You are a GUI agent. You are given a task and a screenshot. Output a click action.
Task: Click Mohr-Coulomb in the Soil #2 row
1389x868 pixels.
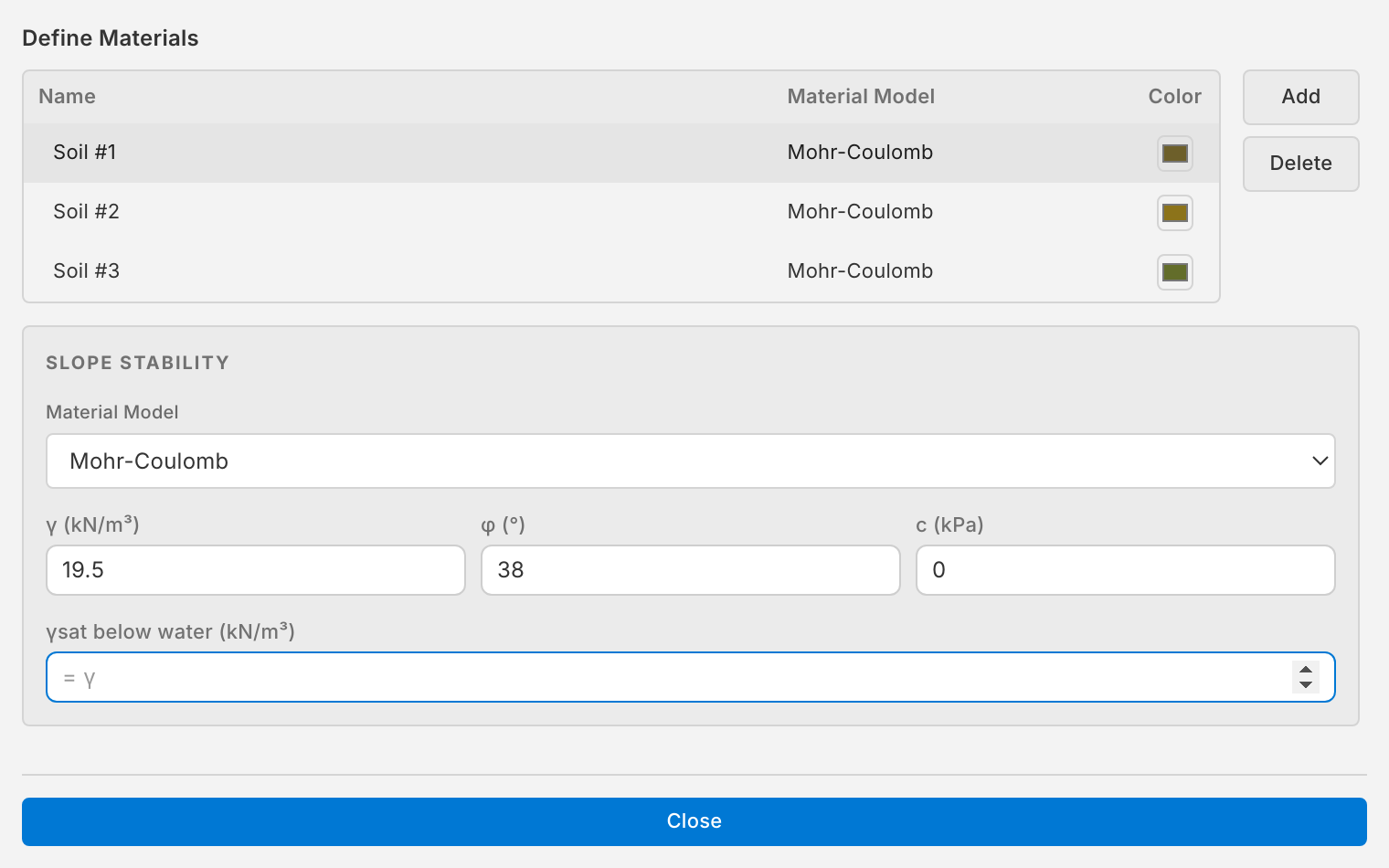click(860, 212)
